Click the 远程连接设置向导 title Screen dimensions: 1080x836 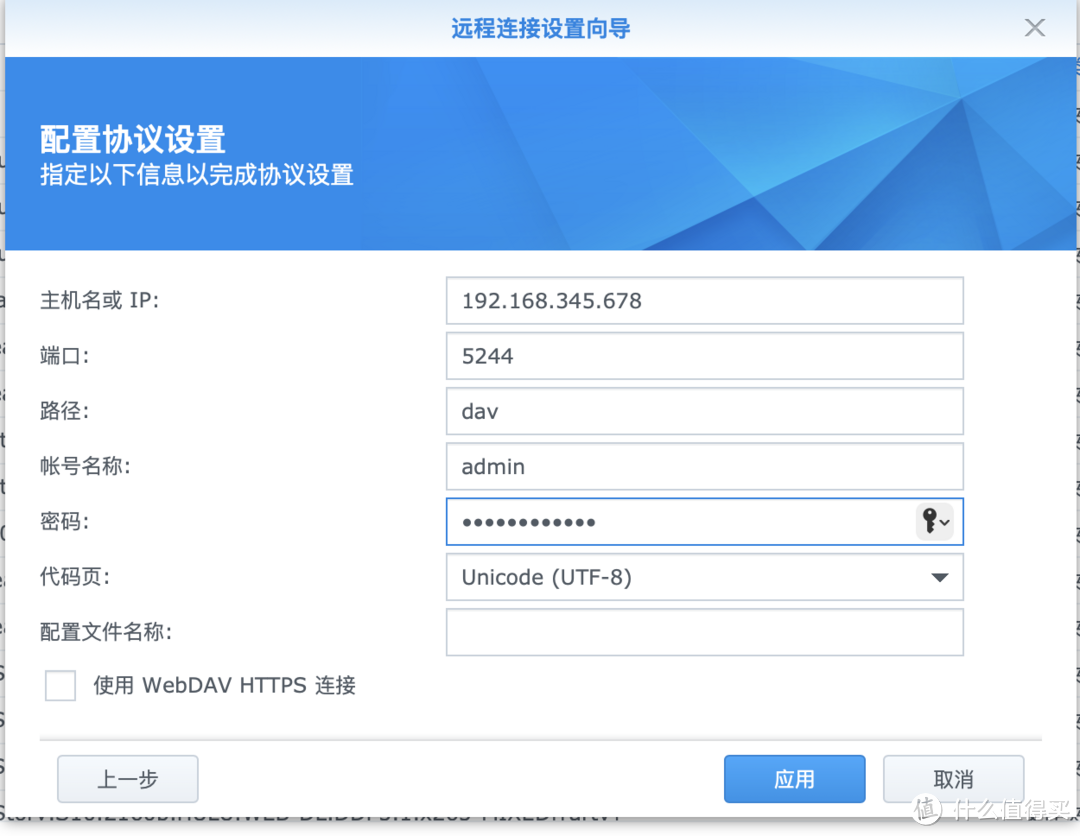pyautogui.click(x=540, y=28)
